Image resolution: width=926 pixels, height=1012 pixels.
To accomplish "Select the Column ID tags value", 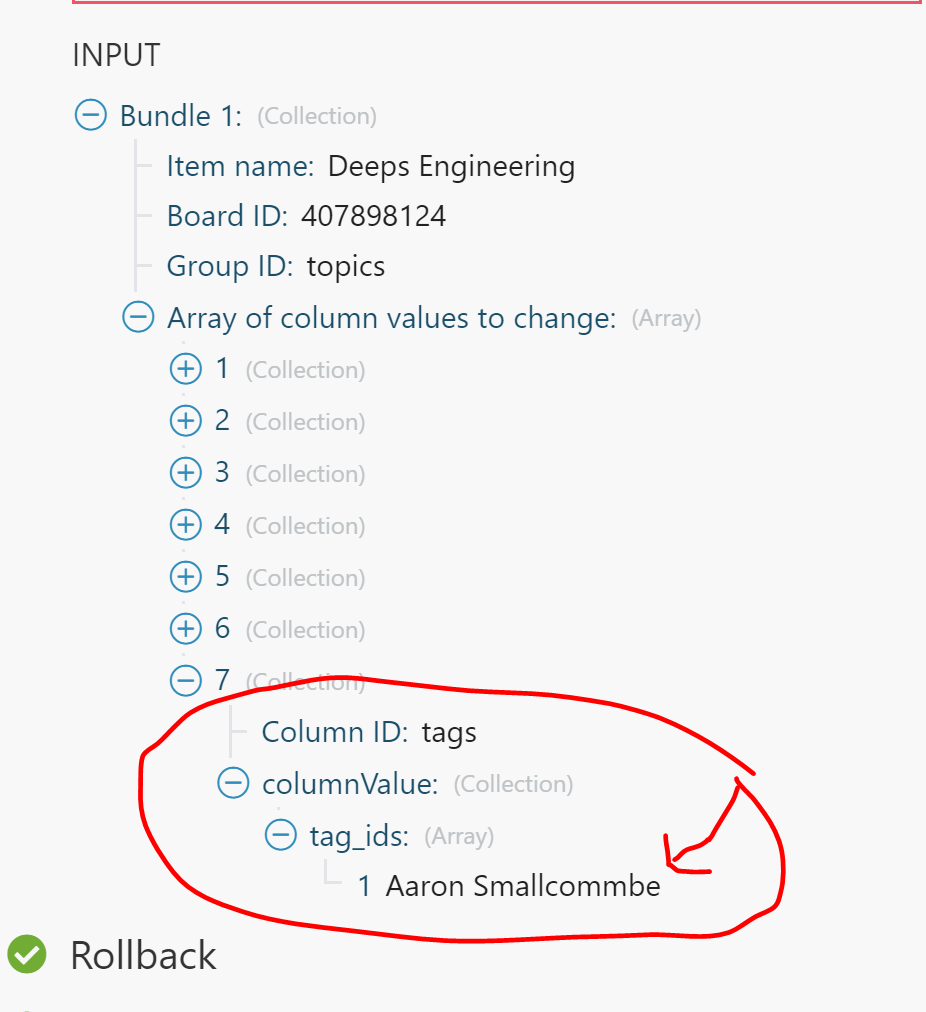I will [449, 734].
